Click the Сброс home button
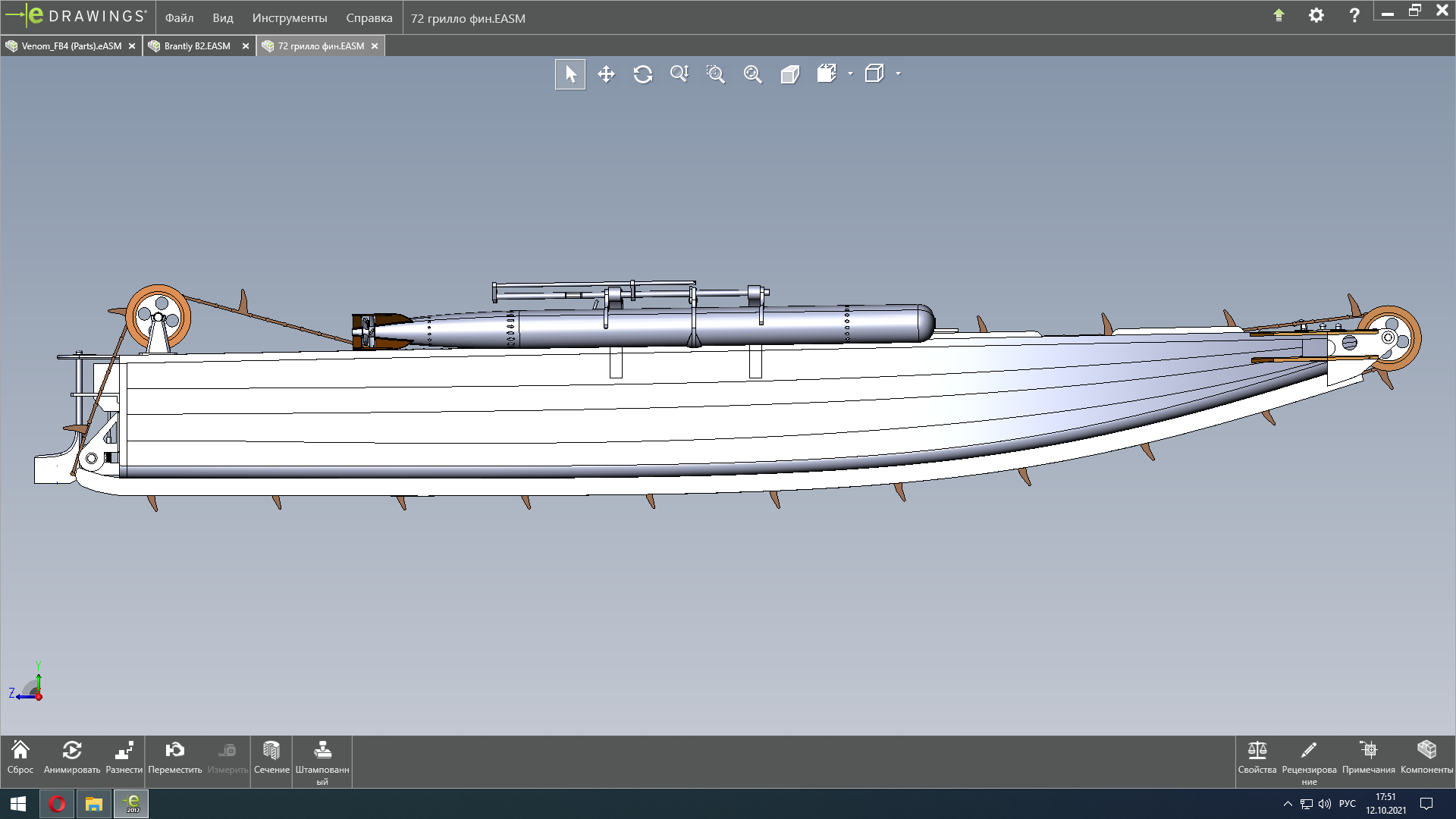Image resolution: width=1456 pixels, height=819 pixels. [20, 758]
